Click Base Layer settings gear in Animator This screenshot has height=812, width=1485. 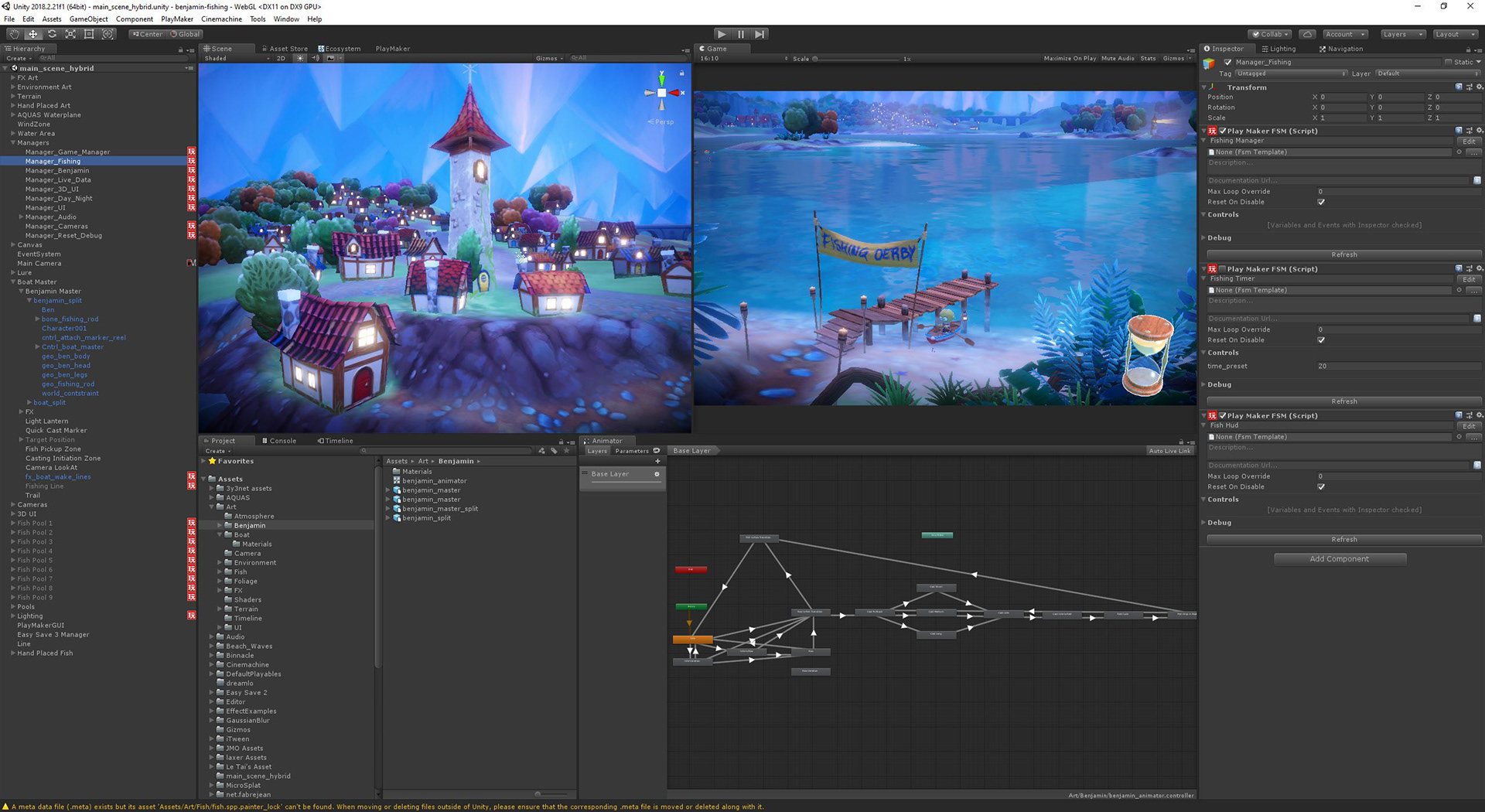[x=657, y=474]
